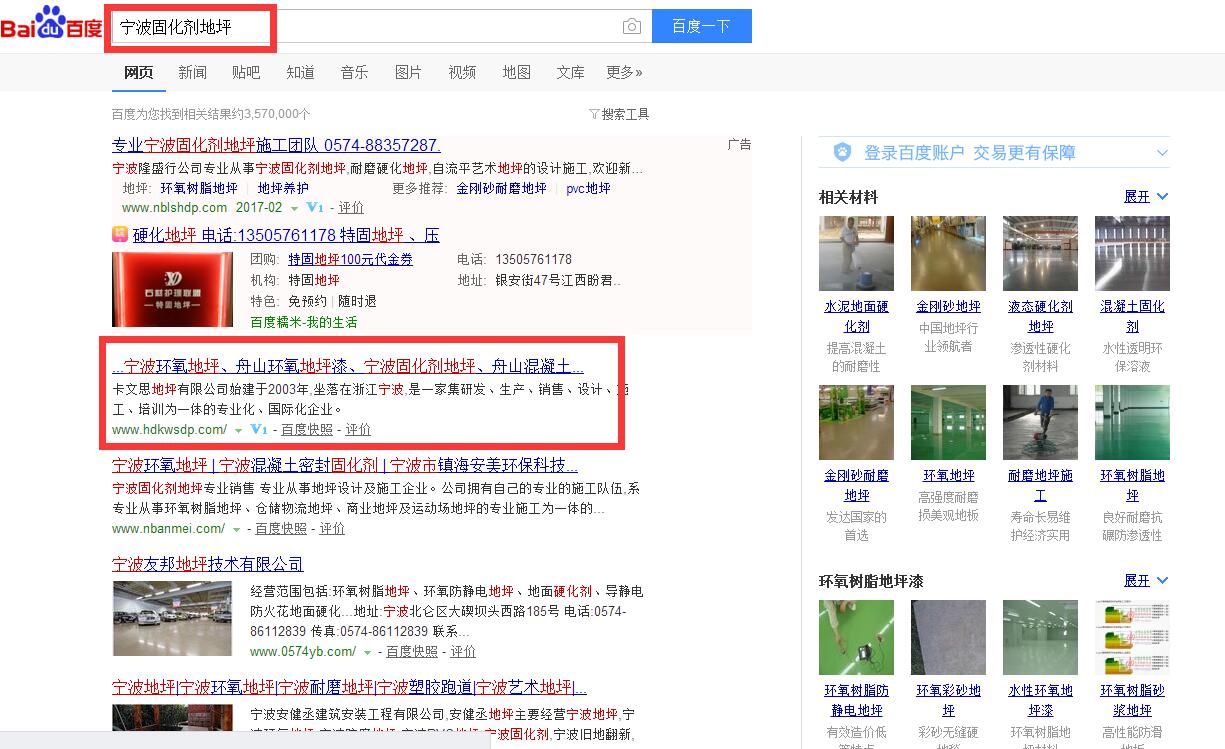Click the 环氧树脂地坪 sidebar text link

tap(1132, 486)
